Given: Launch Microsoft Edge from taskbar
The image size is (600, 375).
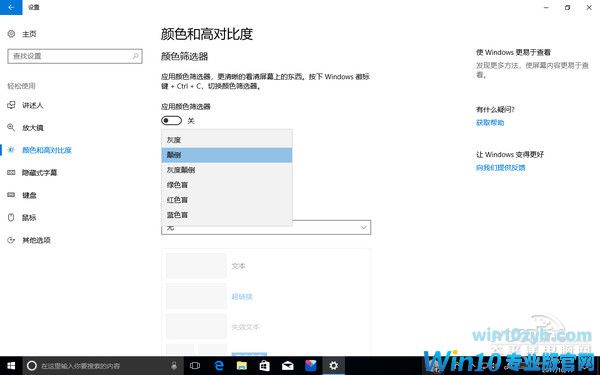Looking at the screenshot, I should coord(218,366).
